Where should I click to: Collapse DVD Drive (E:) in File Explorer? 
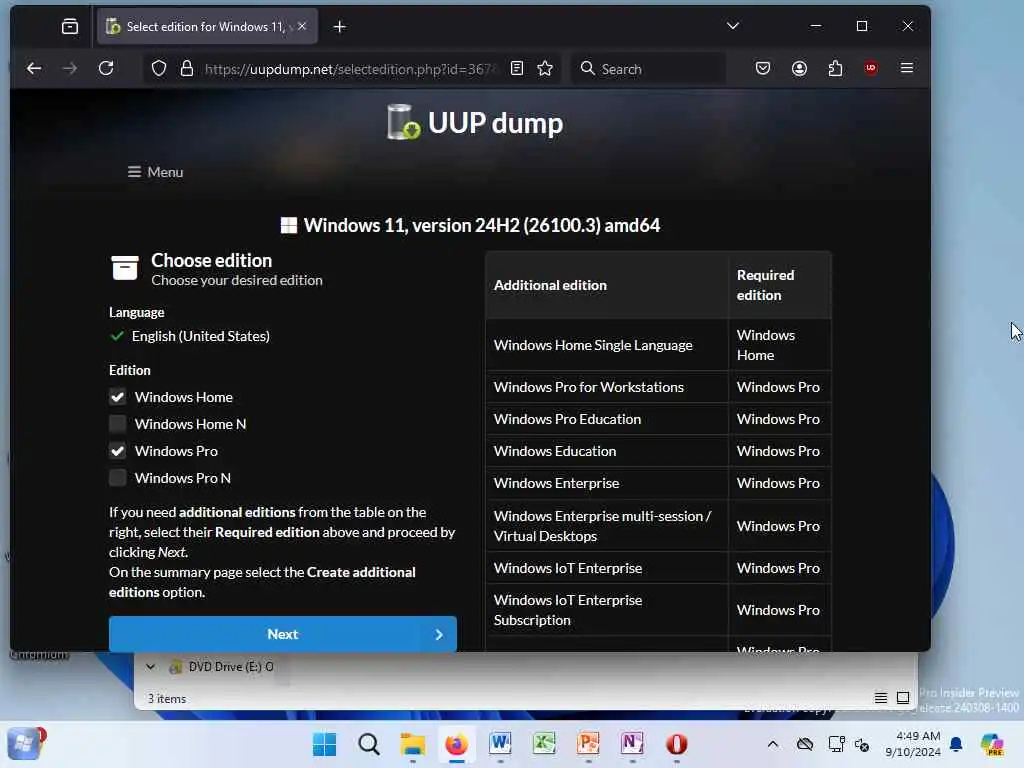coord(150,667)
